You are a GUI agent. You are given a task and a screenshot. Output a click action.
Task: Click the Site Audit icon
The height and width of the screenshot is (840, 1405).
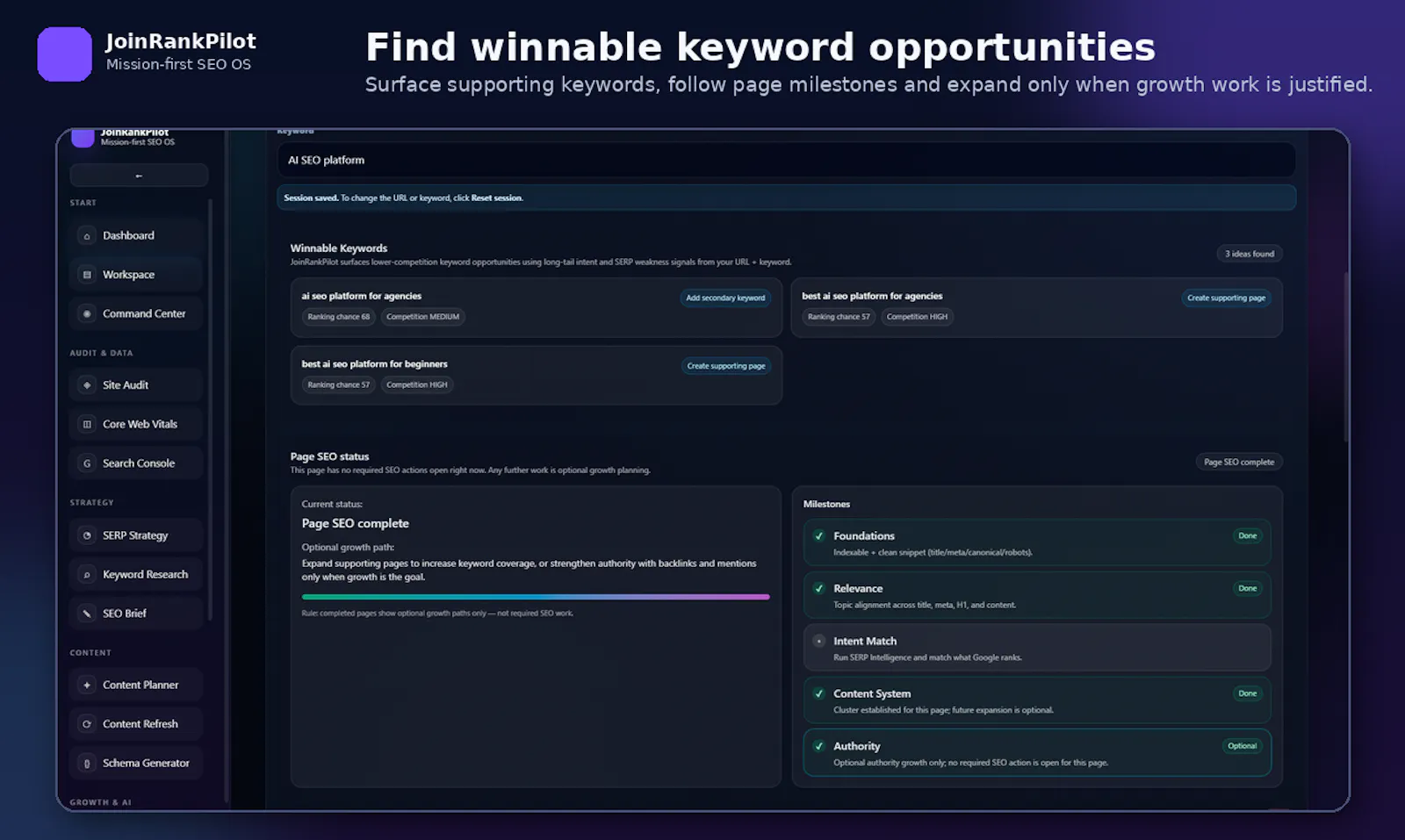87,385
